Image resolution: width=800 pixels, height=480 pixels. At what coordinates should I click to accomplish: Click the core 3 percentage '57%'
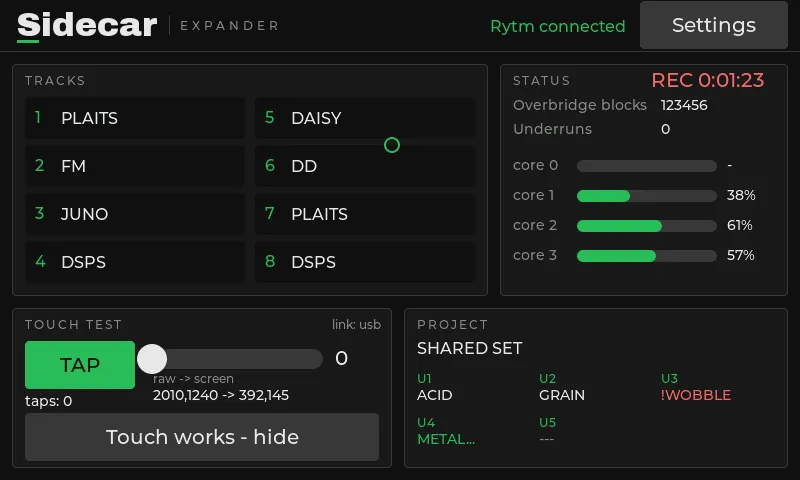(x=740, y=256)
